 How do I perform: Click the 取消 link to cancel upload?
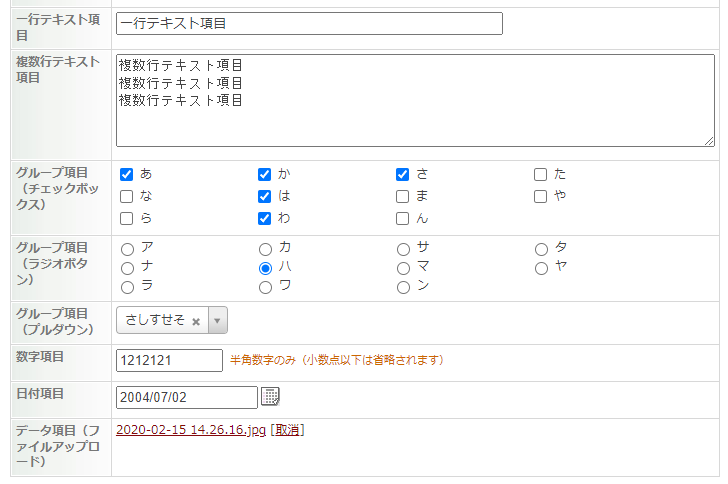(289, 430)
